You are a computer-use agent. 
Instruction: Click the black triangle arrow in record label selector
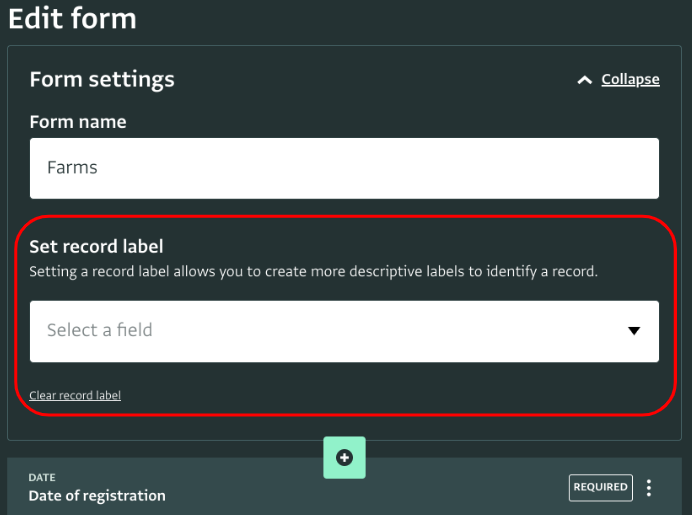coord(634,331)
